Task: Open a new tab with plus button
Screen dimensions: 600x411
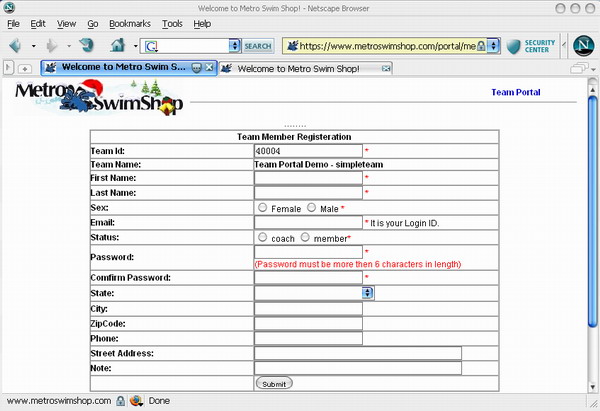Action: point(24,69)
